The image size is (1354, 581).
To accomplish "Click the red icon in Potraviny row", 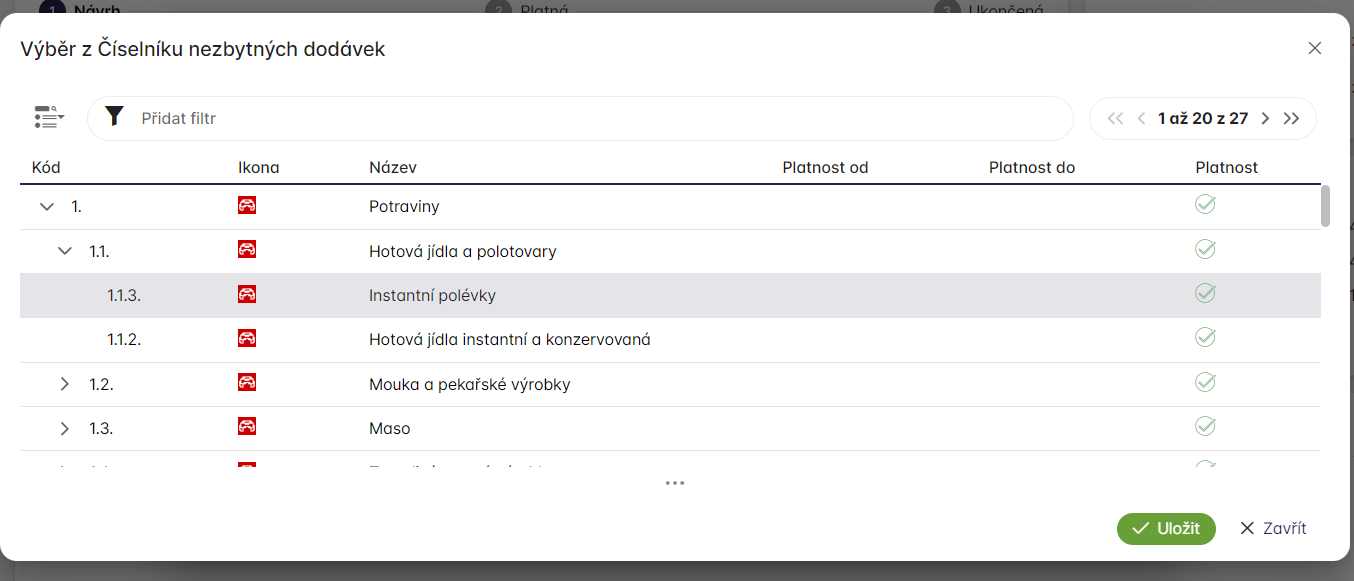I will 247,206.
